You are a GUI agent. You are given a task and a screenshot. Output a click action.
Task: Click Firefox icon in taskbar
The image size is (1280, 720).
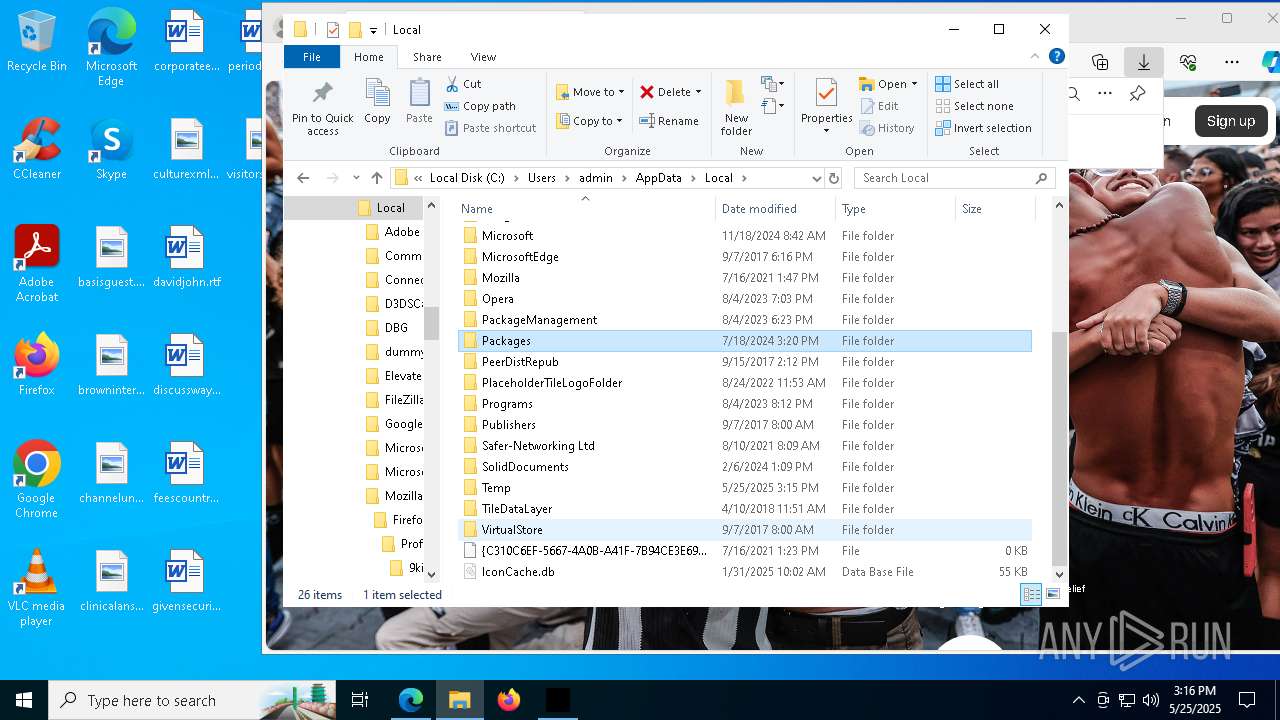tap(509, 700)
